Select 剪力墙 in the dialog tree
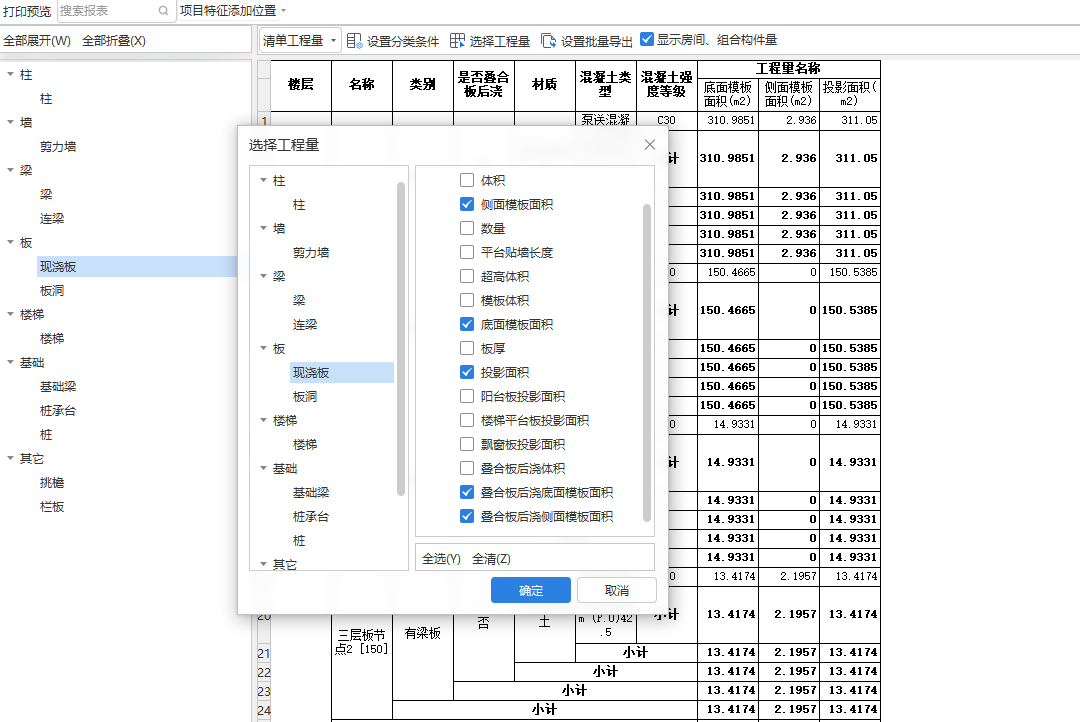1080x722 pixels. (x=311, y=253)
